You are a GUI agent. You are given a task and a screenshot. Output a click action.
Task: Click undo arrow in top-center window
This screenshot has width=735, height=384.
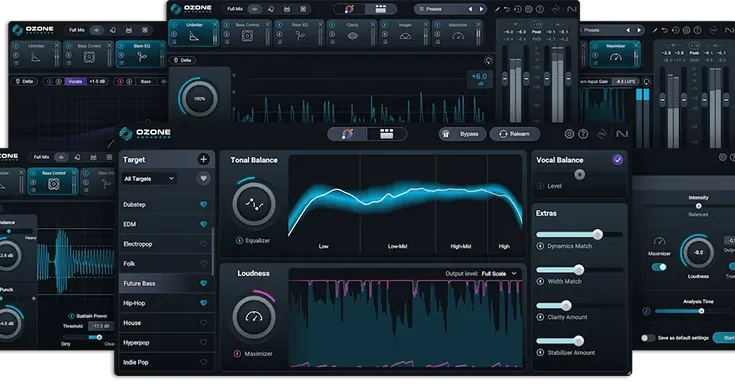tap(507, 9)
